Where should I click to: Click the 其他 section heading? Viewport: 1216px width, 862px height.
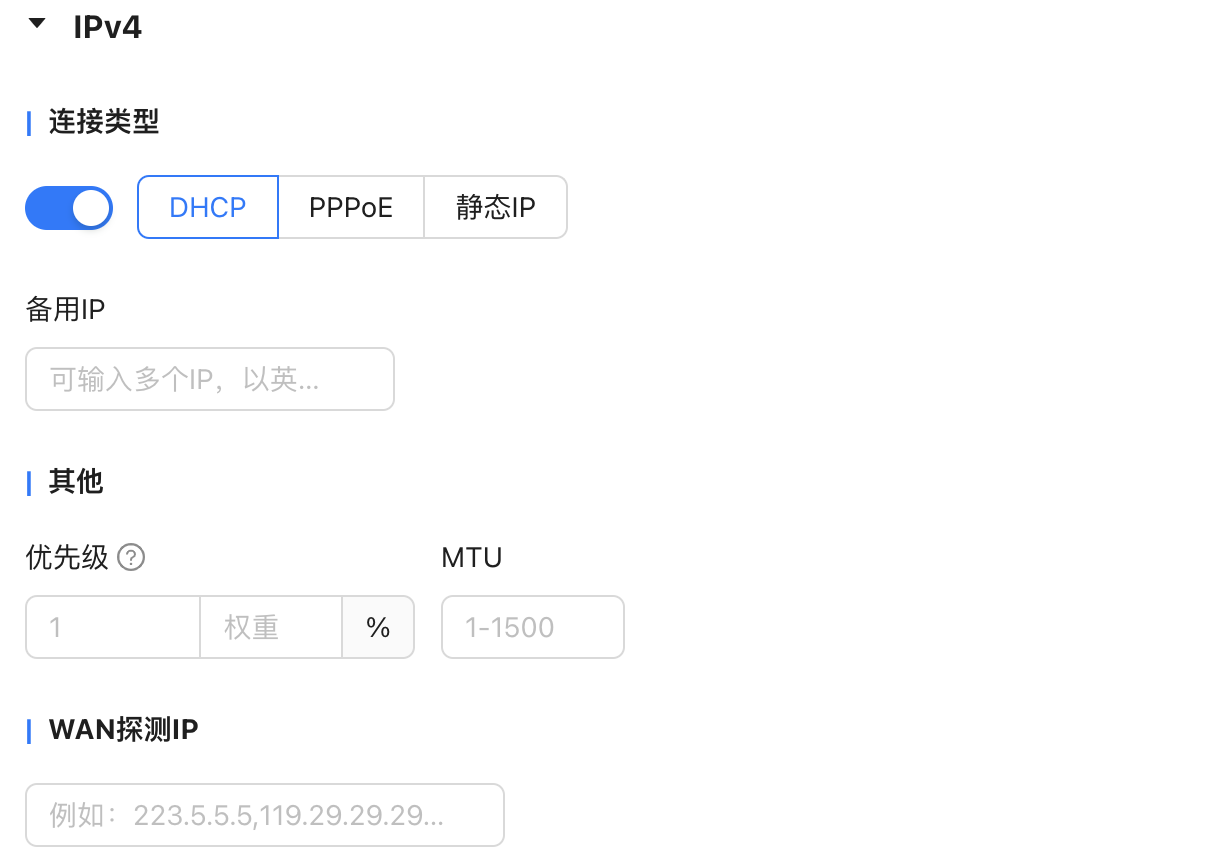[76, 482]
